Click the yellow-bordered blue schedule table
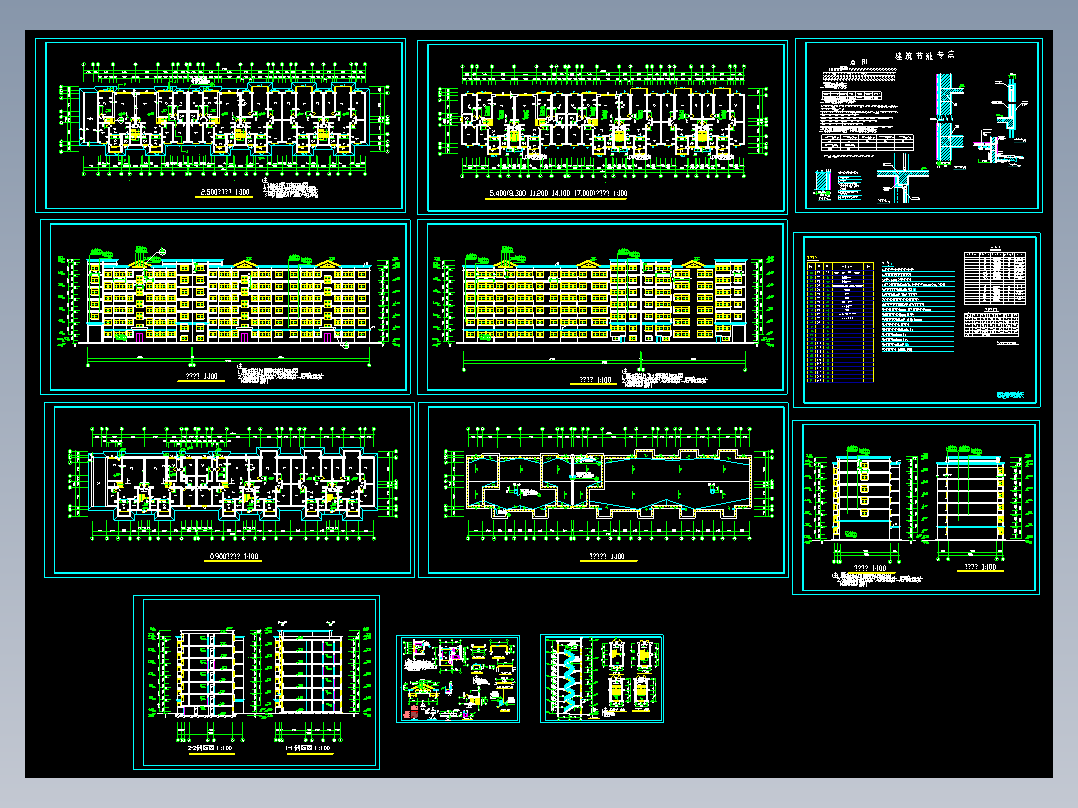 pos(840,321)
